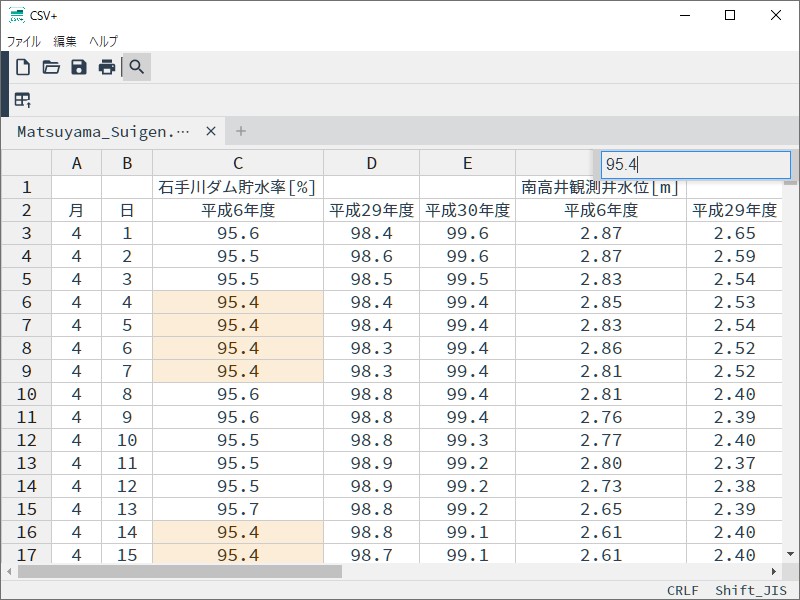
Task: Click the search field containing 95.4
Action: [695, 165]
